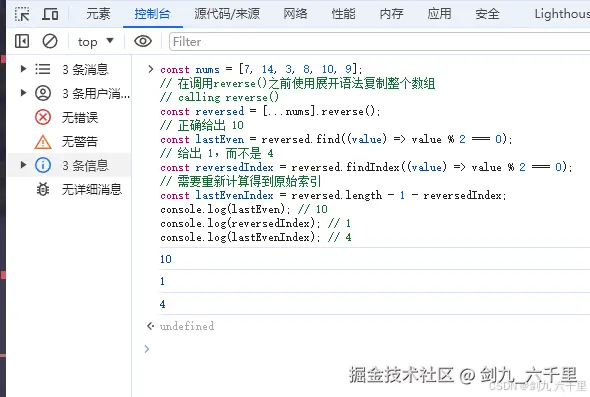590x397 pixels.
Task: Click the const lastEvenIndex code line
Action: (x=333, y=195)
